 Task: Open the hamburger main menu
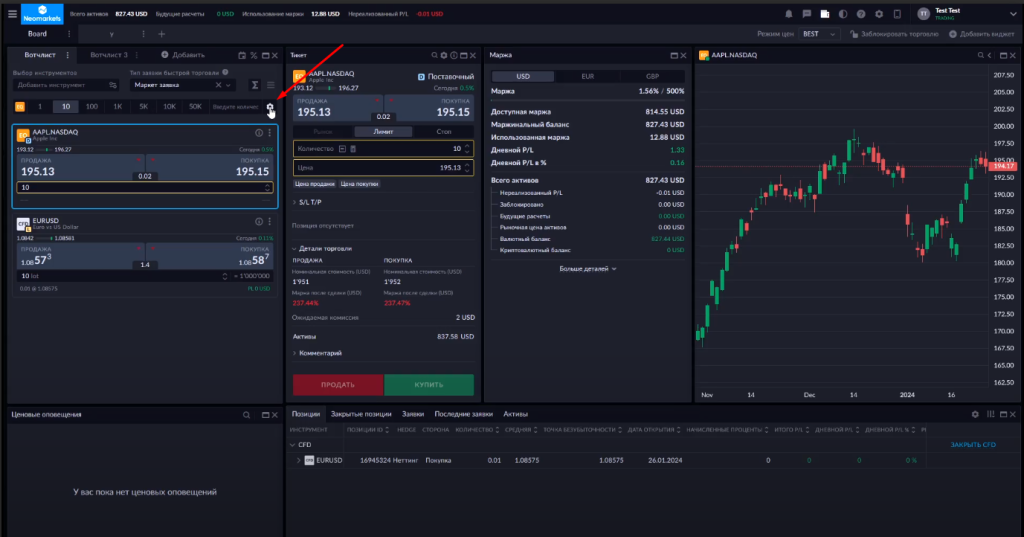(x=12, y=13)
